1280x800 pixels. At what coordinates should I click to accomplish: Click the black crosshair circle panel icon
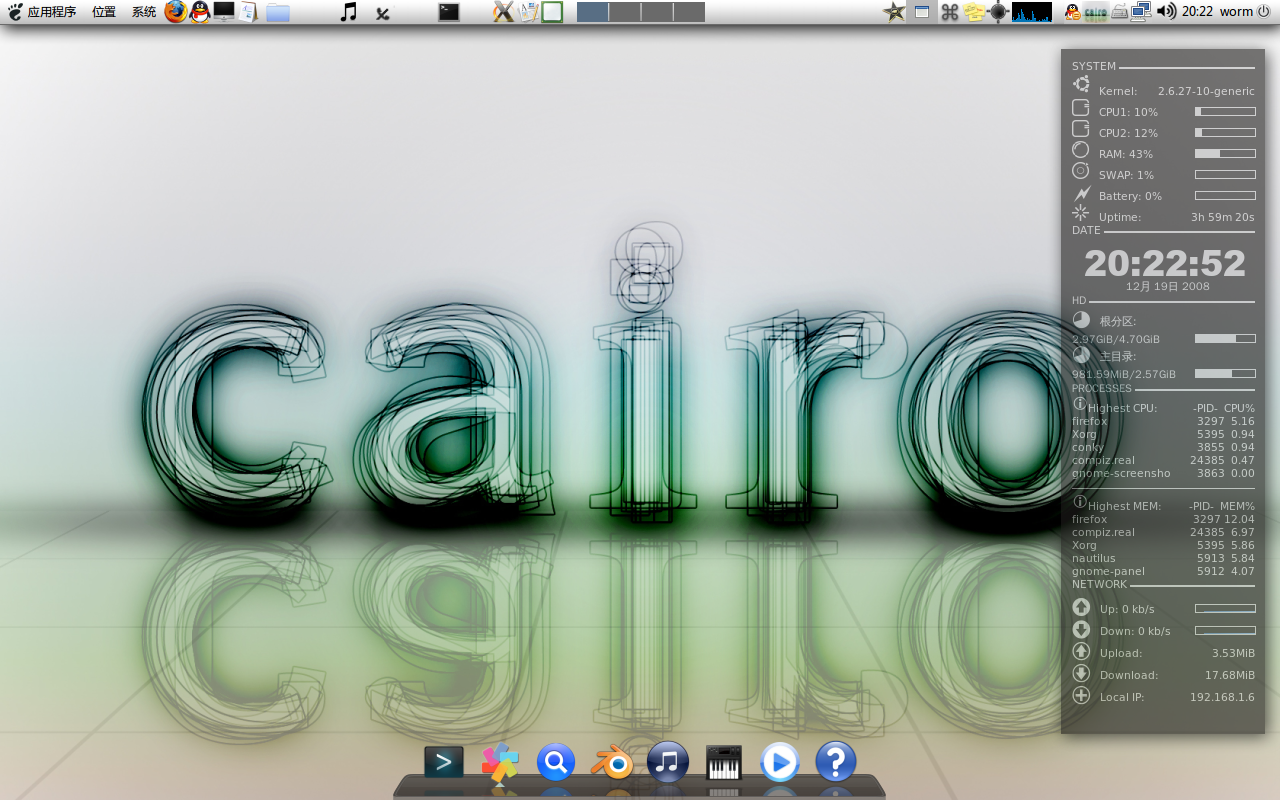point(998,12)
